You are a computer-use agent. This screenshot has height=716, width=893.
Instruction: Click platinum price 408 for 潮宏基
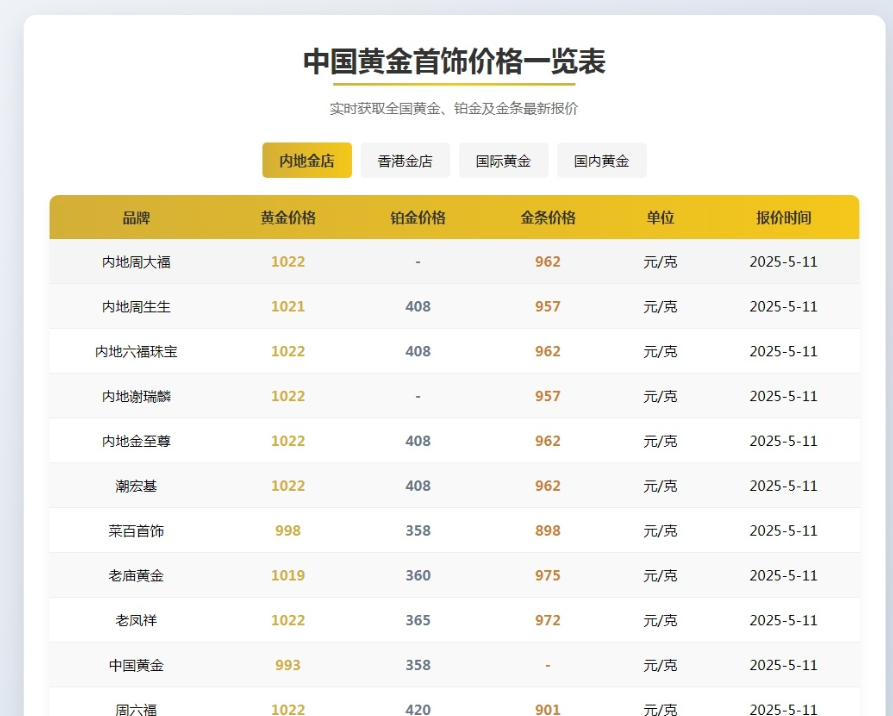pos(418,486)
